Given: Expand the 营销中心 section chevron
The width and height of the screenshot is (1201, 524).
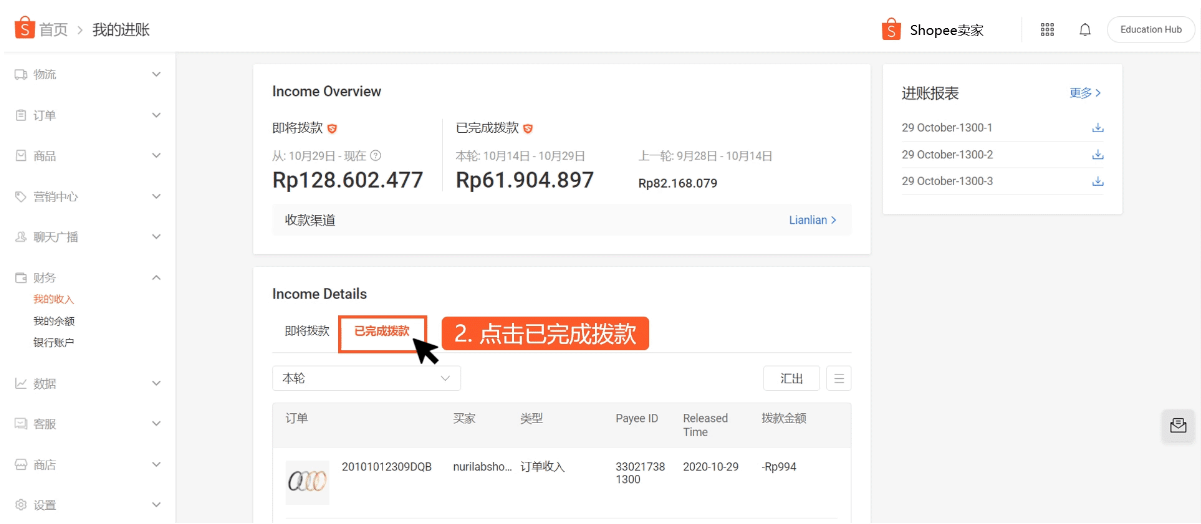Looking at the screenshot, I should pos(156,196).
